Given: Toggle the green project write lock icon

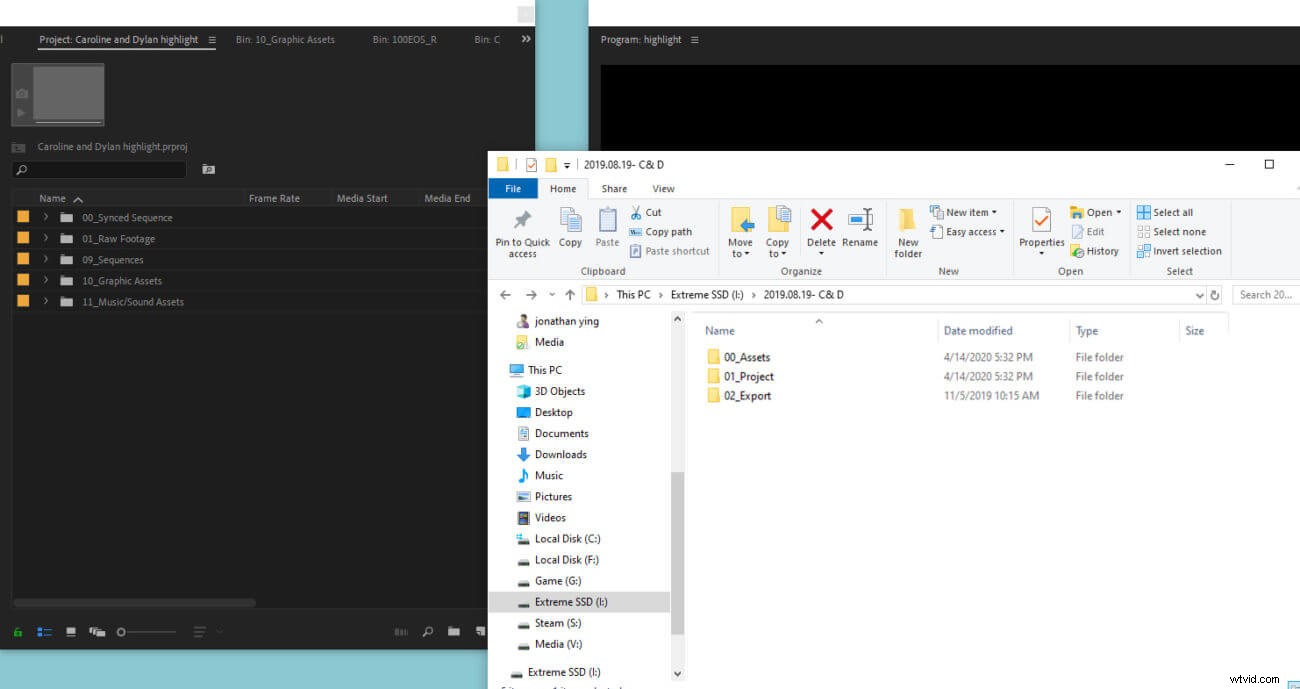Looking at the screenshot, I should (18, 632).
